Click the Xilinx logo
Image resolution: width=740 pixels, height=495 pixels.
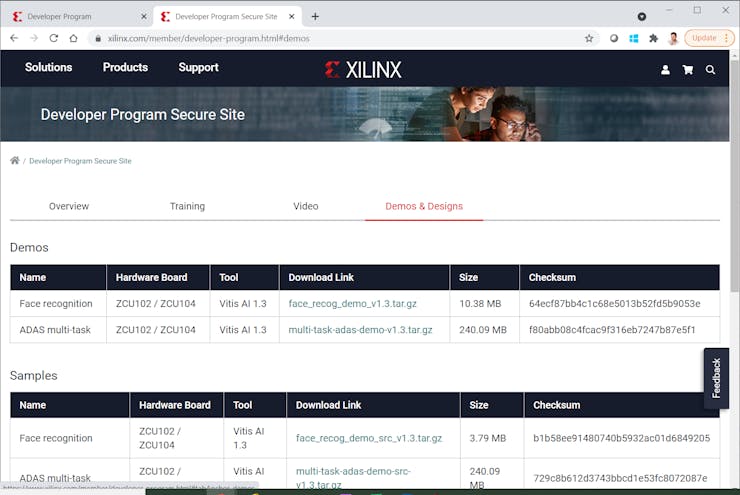coord(363,70)
